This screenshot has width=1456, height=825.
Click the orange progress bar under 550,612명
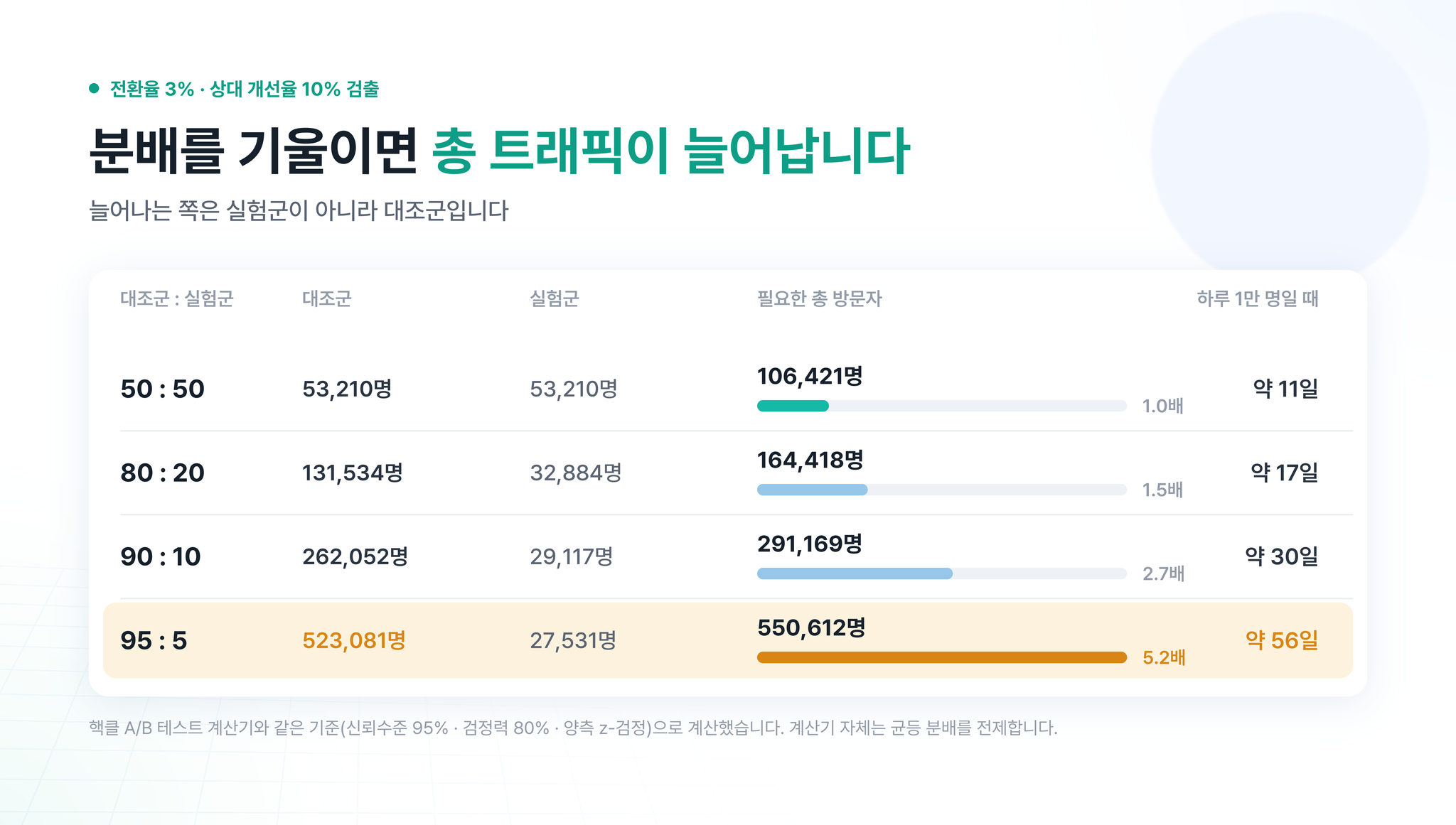(942, 657)
